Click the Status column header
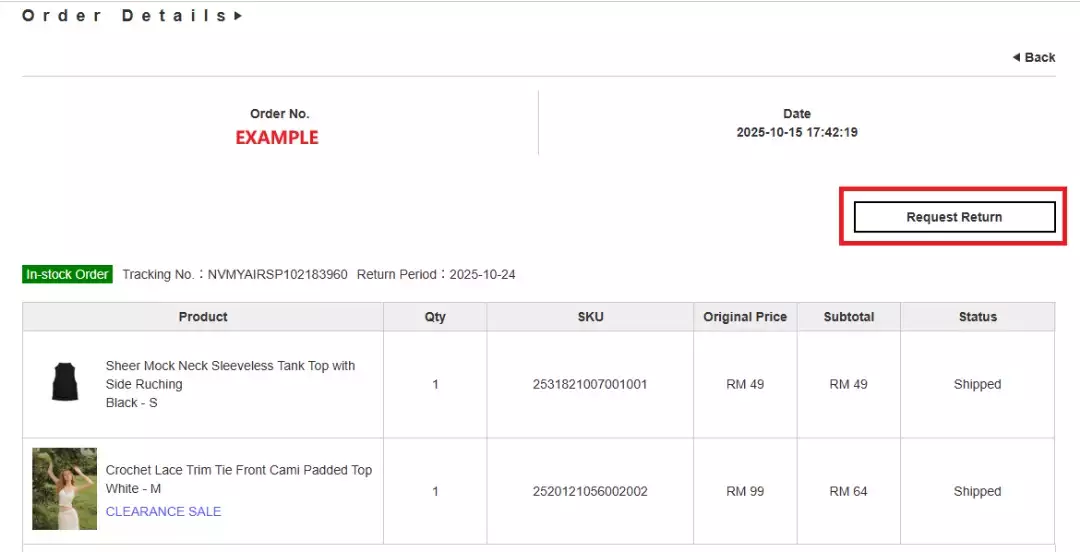The image size is (1080, 552). coord(977,317)
